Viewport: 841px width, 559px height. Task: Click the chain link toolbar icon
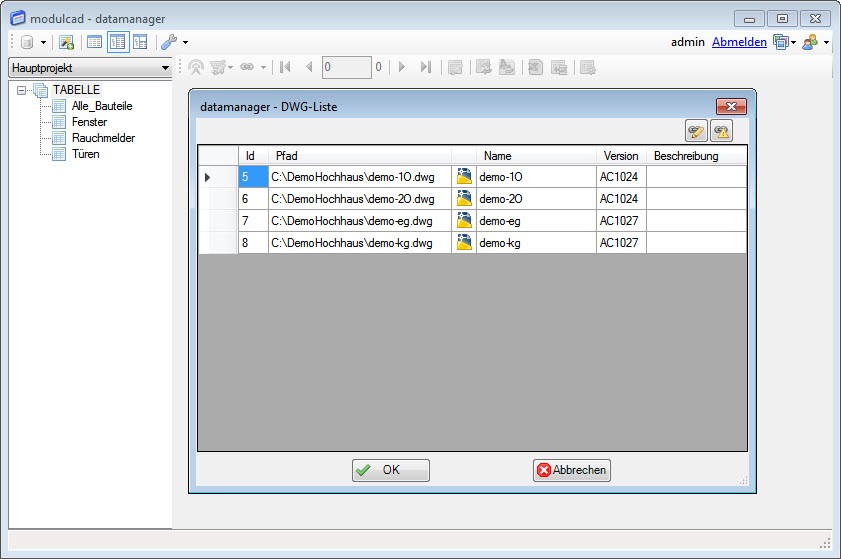(247, 67)
